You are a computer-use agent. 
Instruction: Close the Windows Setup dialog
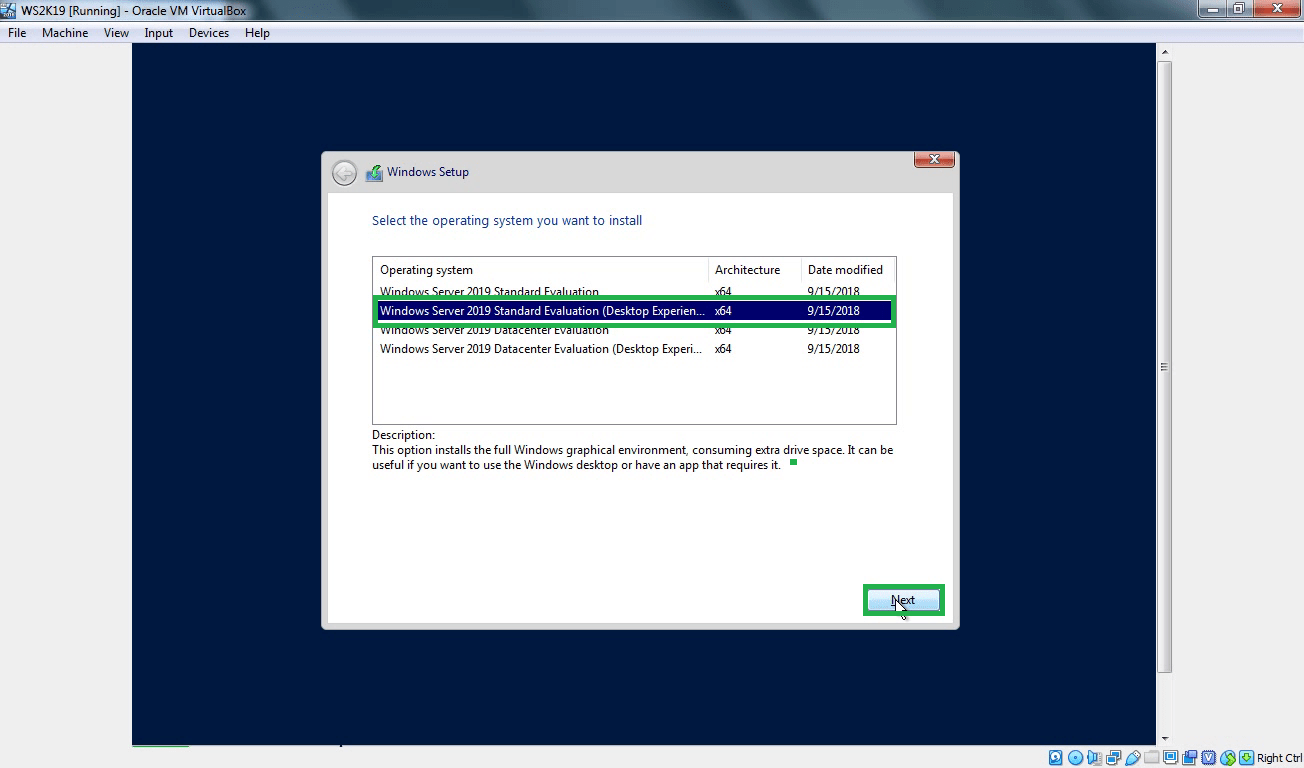pos(934,159)
